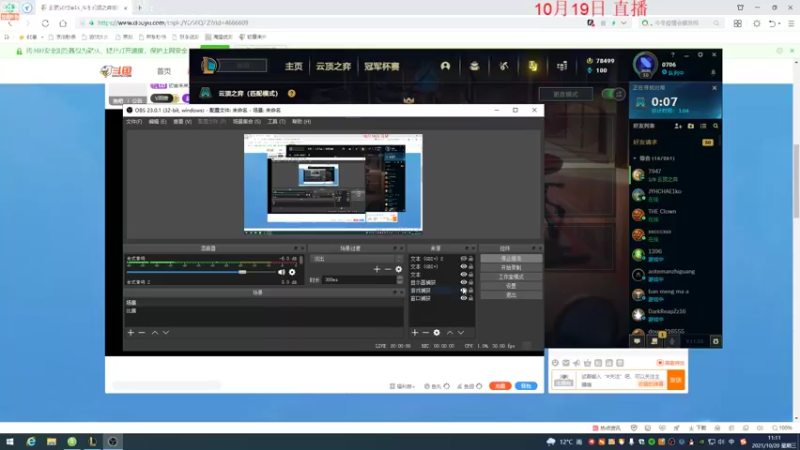Create new folder in League friends list
The height and width of the screenshot is (450, 800).
691,126
